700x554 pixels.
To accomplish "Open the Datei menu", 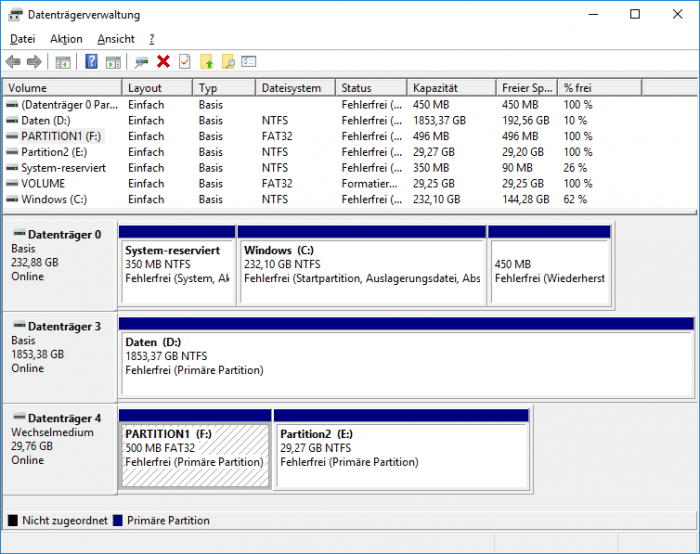I will coord(22,39).
